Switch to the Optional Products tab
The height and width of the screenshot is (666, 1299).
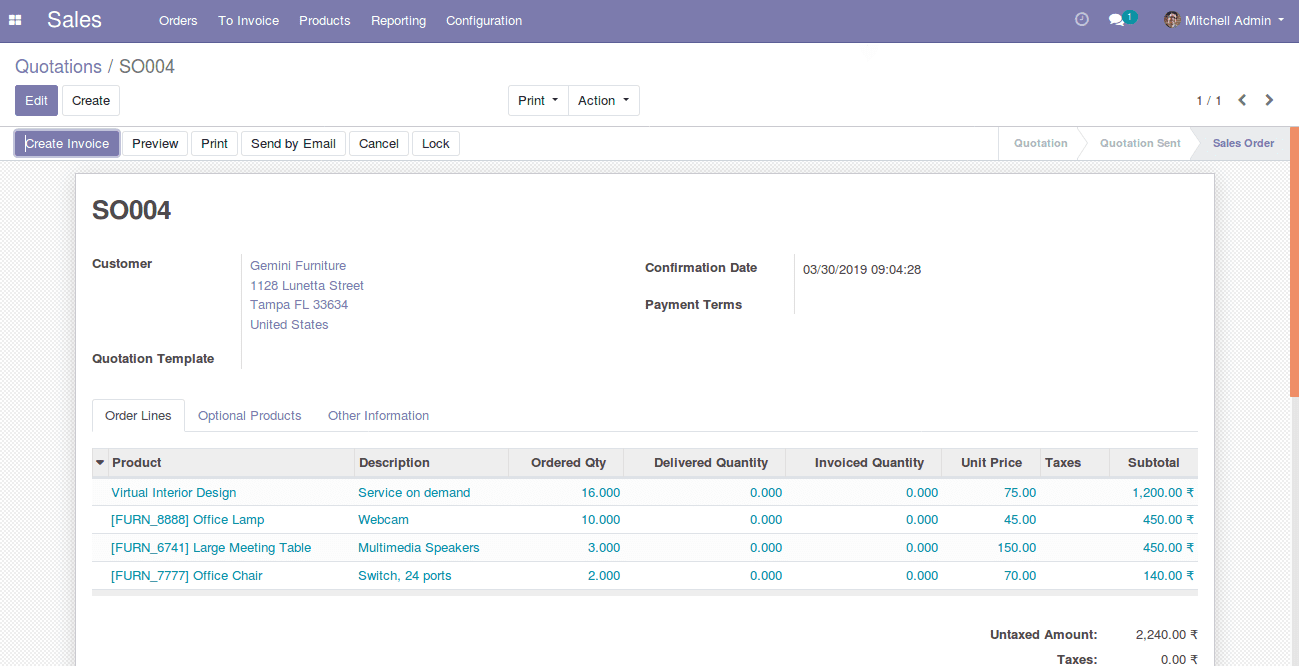click(x=249, y=416)
